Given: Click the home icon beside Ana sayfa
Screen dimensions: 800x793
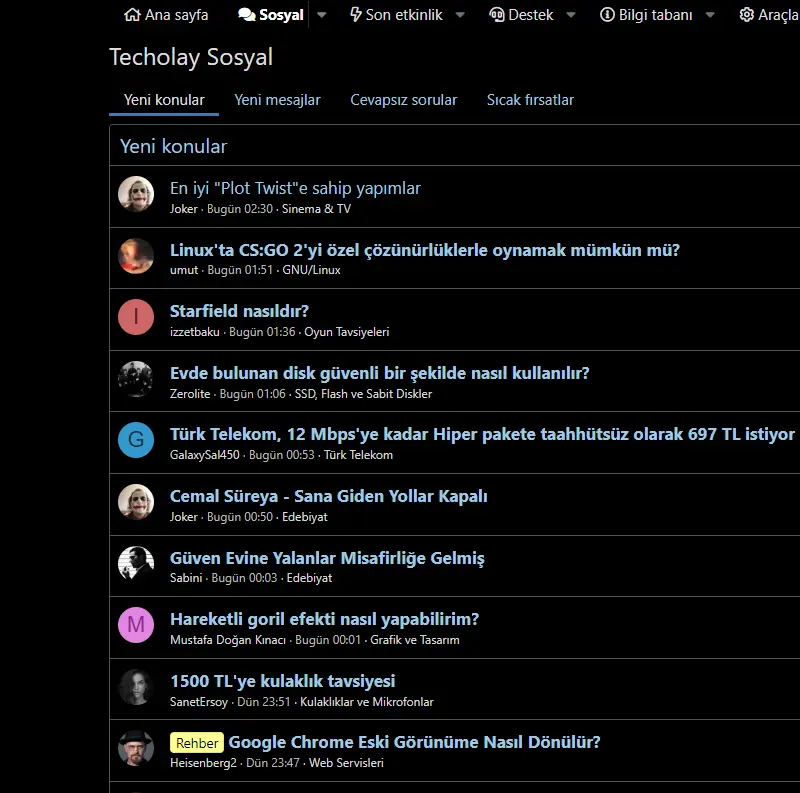Looking at the screenshot, I should point(132,15).
